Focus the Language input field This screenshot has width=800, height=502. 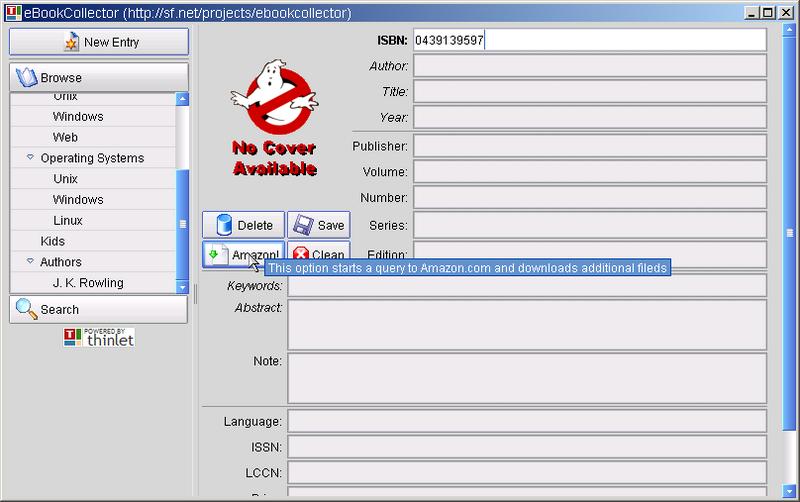(x=527, y=421)
